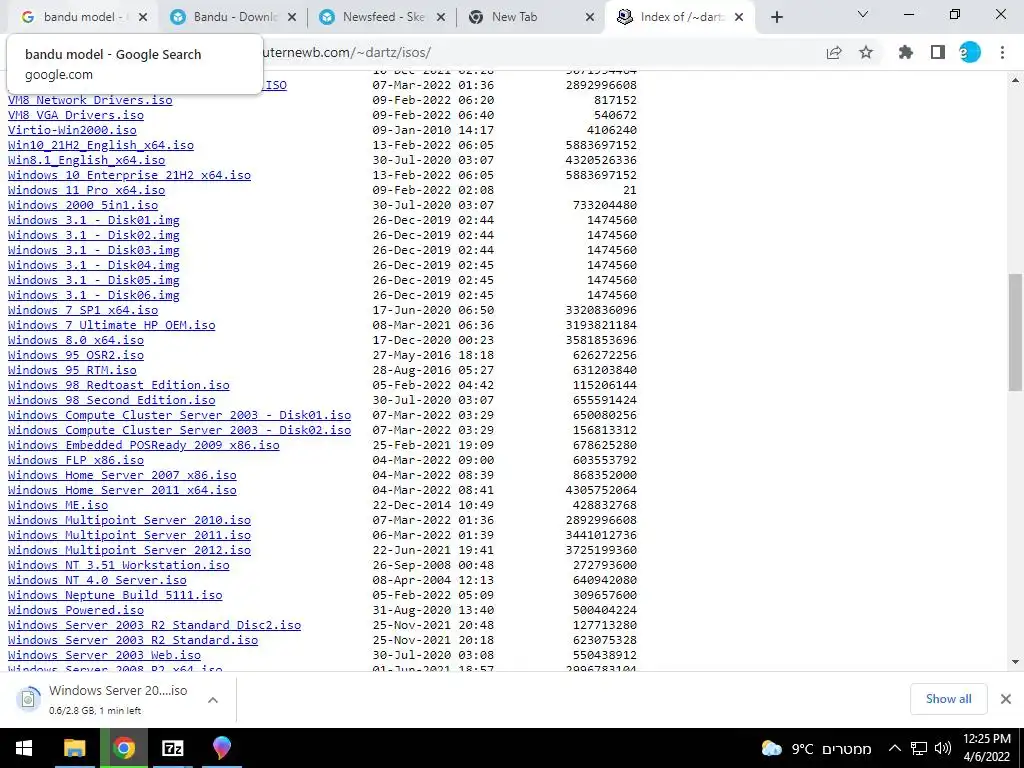1024x768 pixels.
Task: Click Windows NT 4.0 Server.iso
Action: tap(97, 581)
